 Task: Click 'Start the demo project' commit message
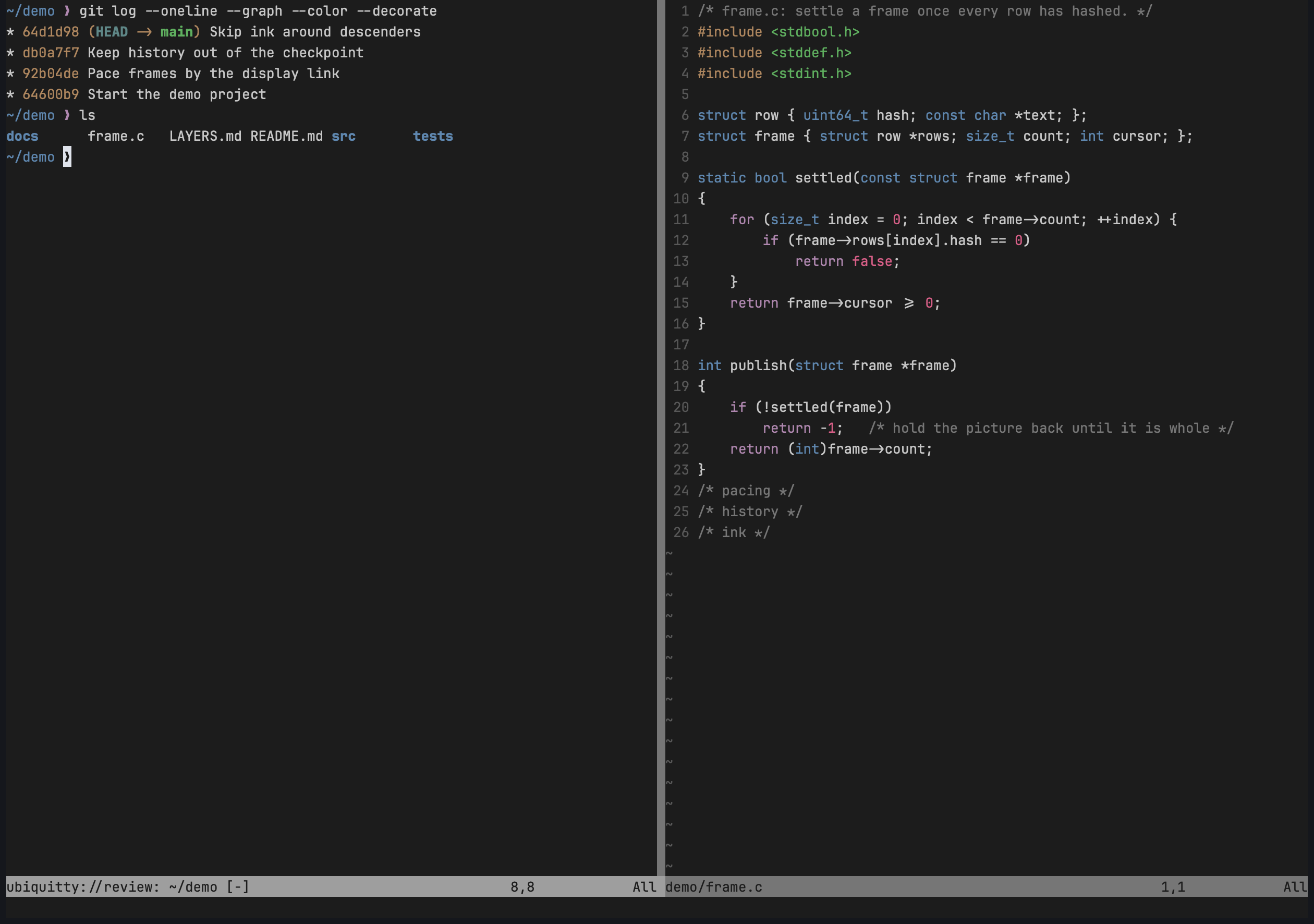(177, 94)
